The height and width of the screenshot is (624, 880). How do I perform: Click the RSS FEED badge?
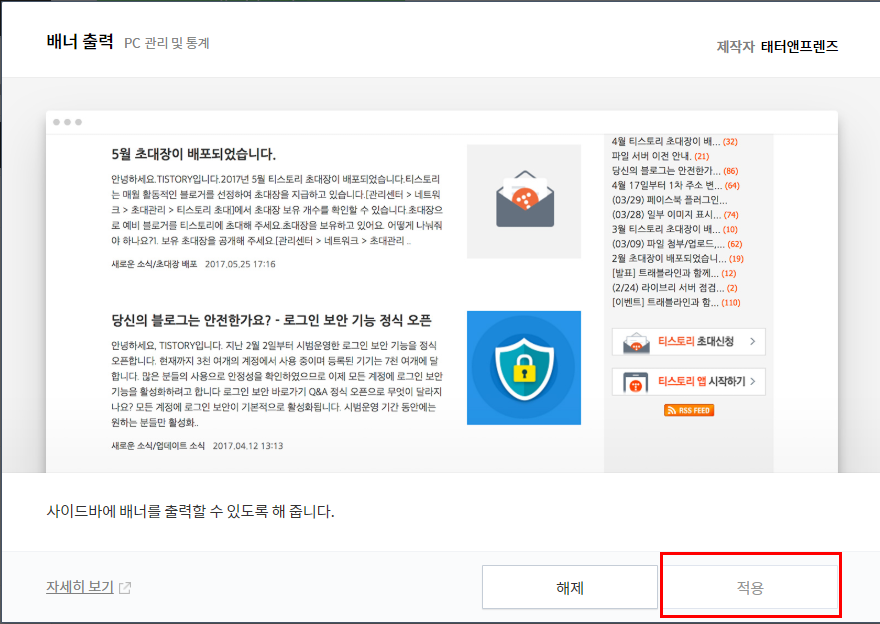click(689, 410)
